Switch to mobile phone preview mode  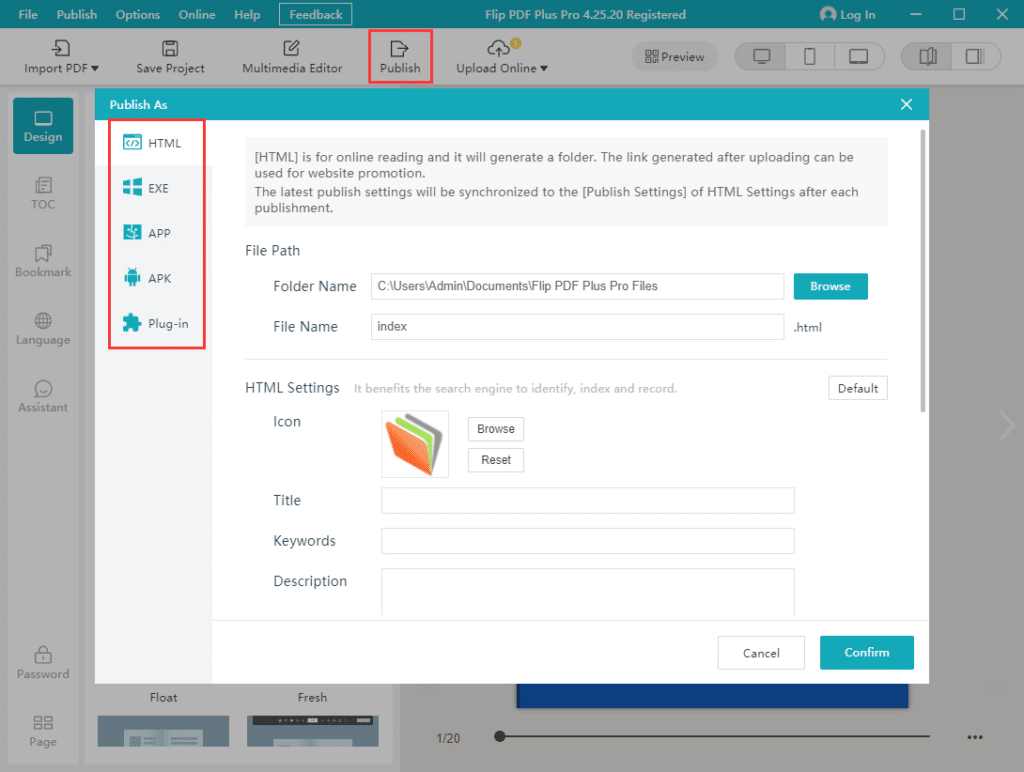pyautogui.click(x=810, y=56)
